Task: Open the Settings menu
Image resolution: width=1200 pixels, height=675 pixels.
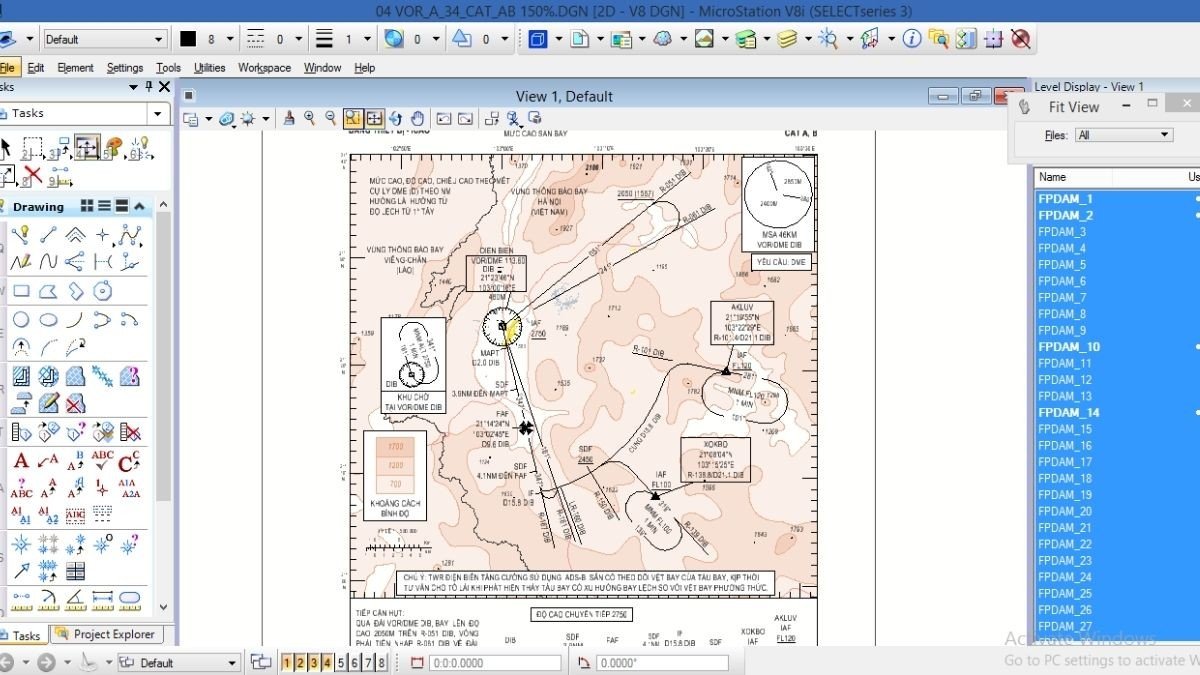Action: pos(125,68)
